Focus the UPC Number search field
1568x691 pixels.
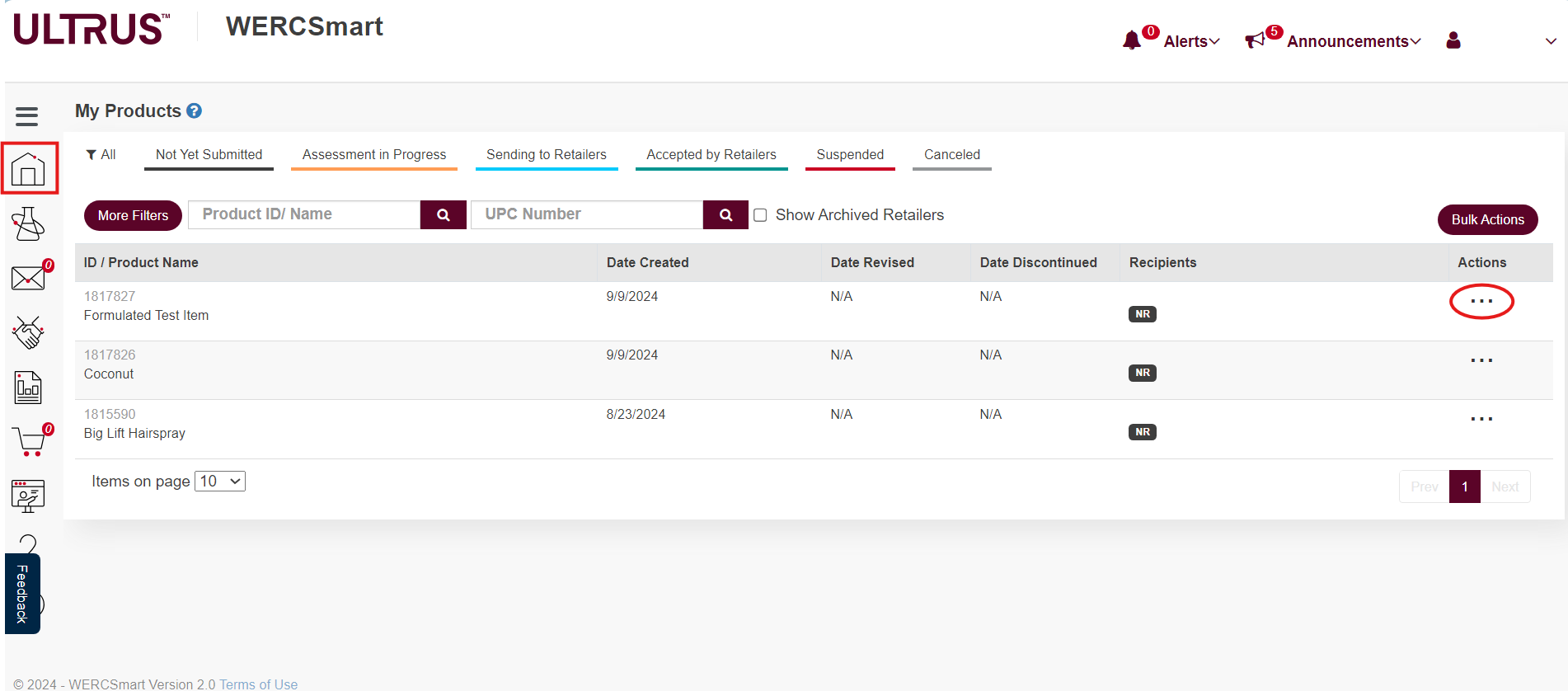click(587, 214)
